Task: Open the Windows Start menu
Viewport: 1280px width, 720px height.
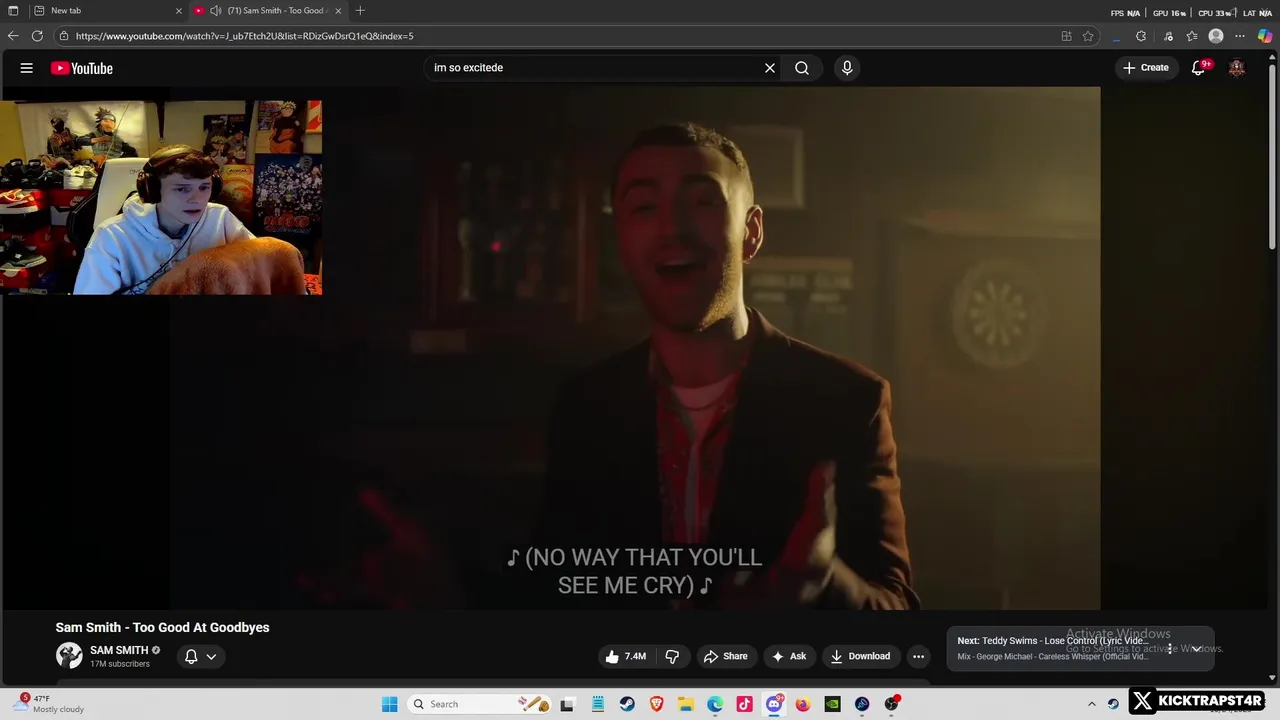Action: click(390, 704)
